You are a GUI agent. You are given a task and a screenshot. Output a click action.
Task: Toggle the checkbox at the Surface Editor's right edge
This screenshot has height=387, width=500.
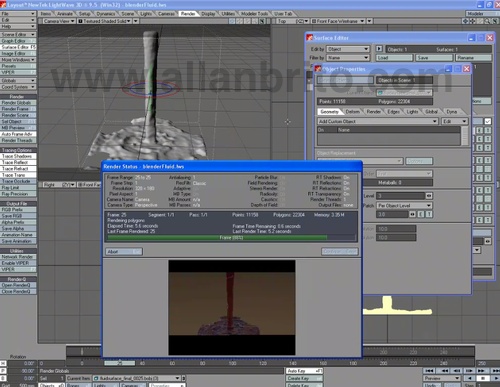[x=488, y=121]
